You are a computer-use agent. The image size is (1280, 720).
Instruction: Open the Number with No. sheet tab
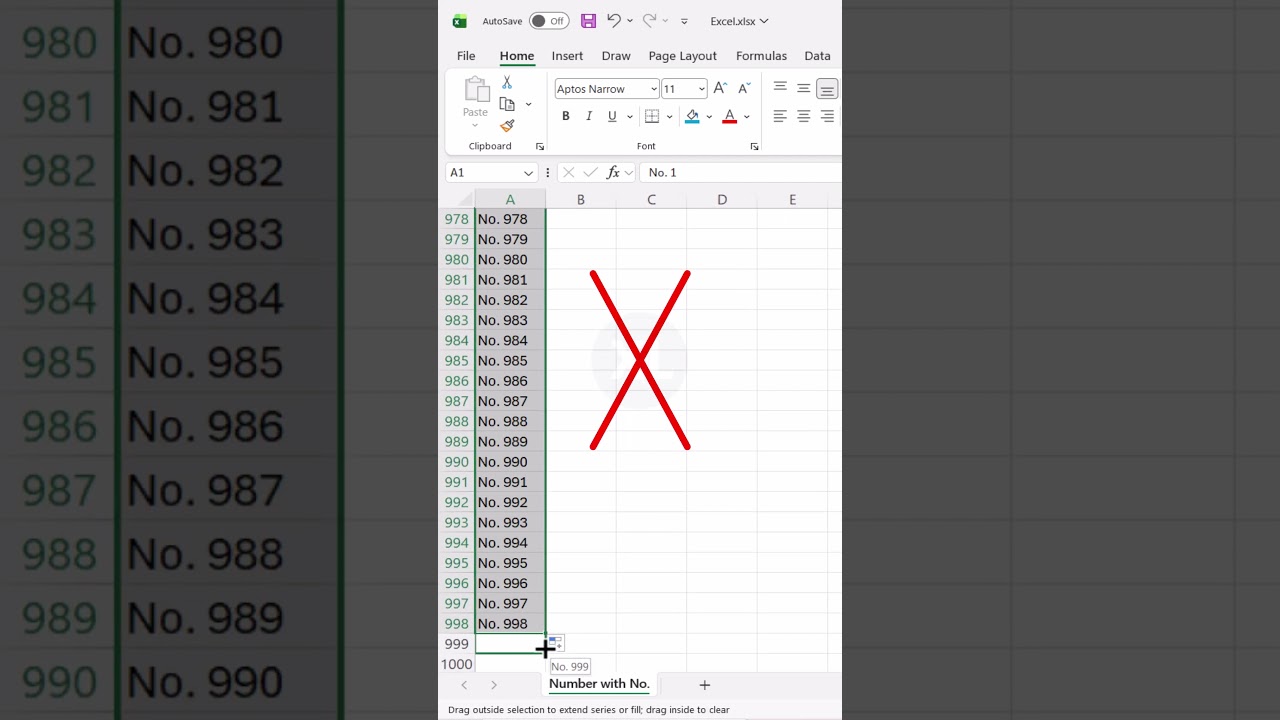pyautogui.click(x=599, y=684)
